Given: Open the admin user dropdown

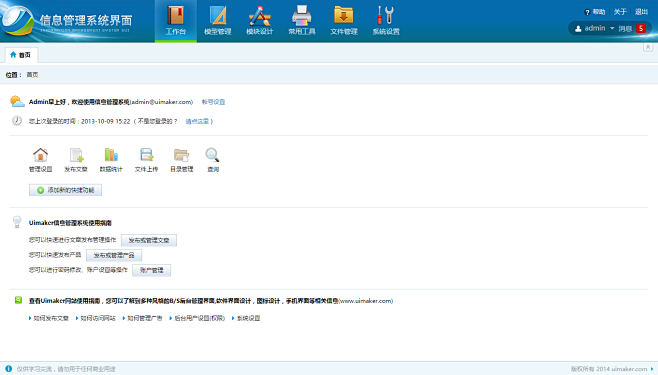Looking at the screenshot, I should 594,28.
